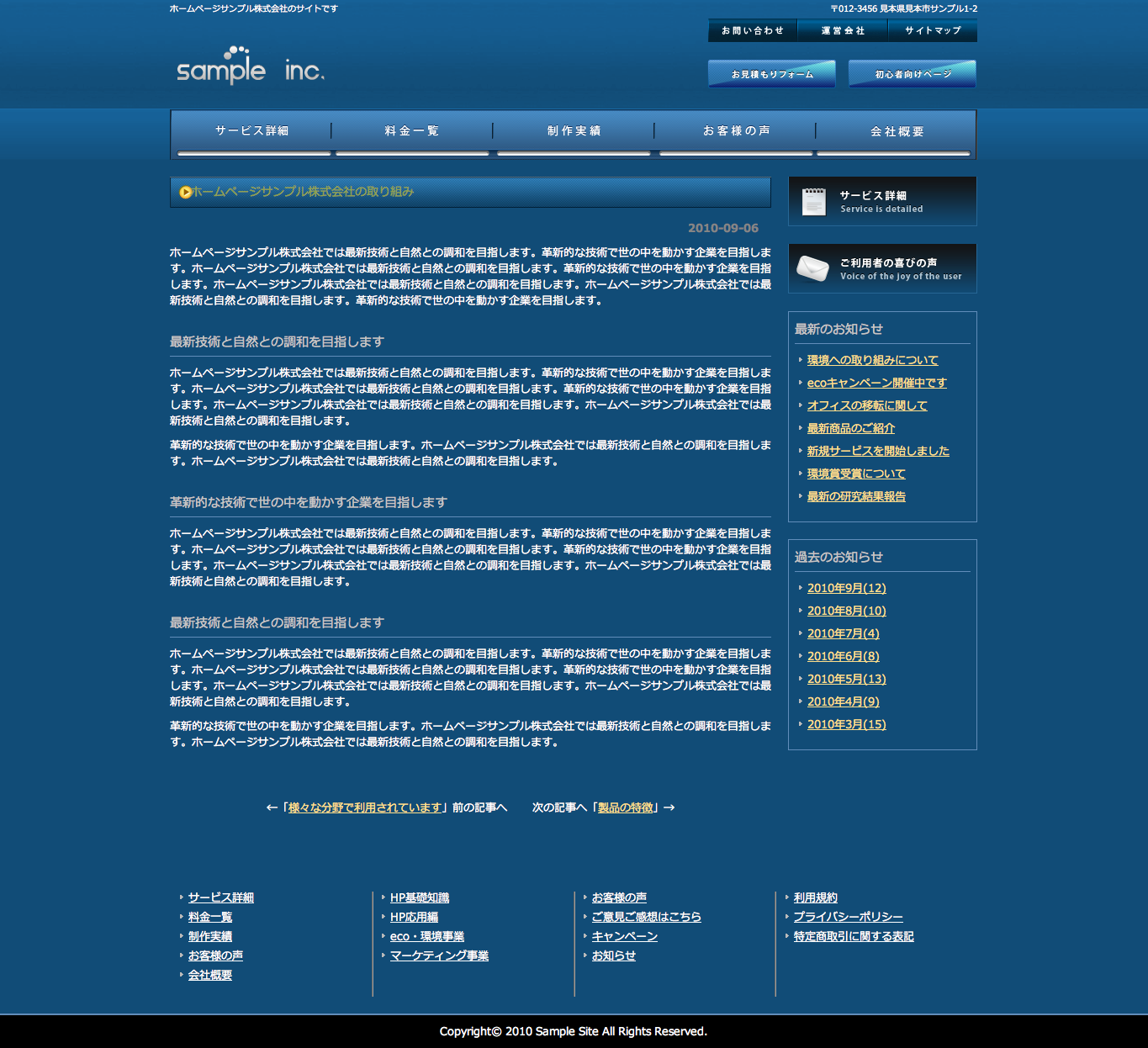The image size is (1148, 1048).
Task: Open the 料金一覧 navigation tab
Action: (x=412, y=131)
